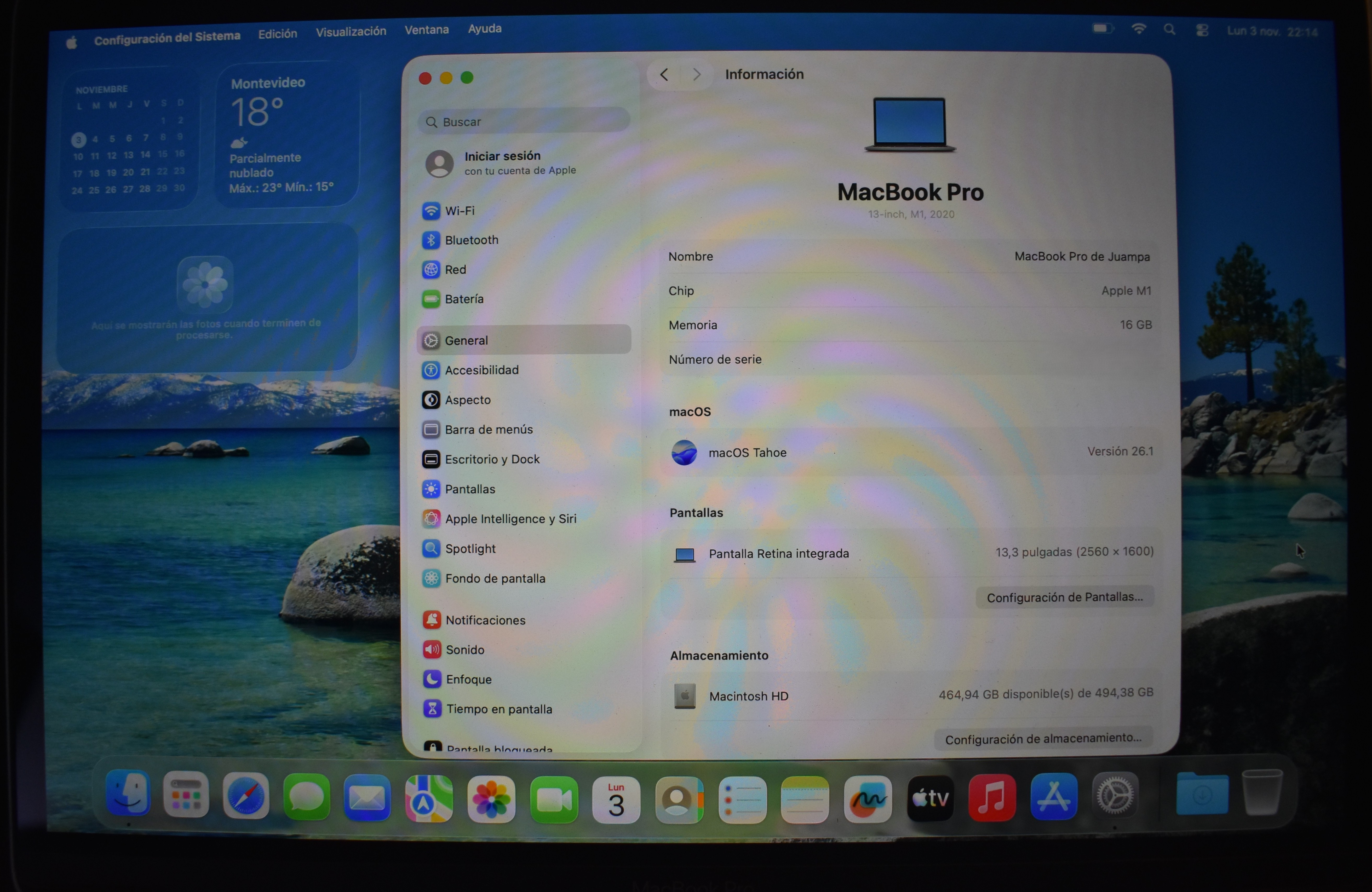The height and width of the screenshot is (892, 1372).
Task: Open Photos from the Dock
Action: [491, 799]
